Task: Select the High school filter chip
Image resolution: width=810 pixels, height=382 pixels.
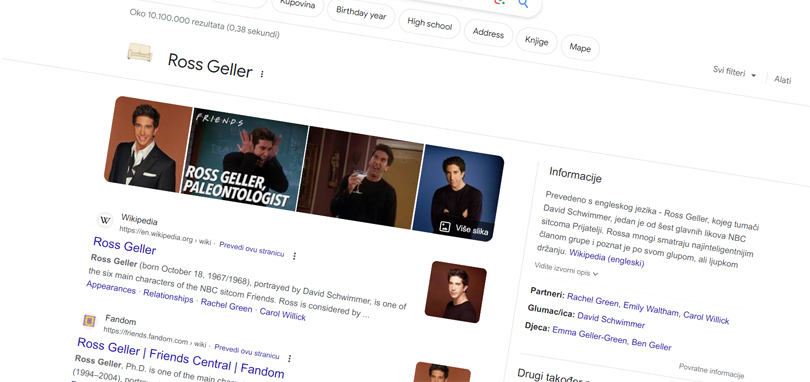Action: [429, 23]
